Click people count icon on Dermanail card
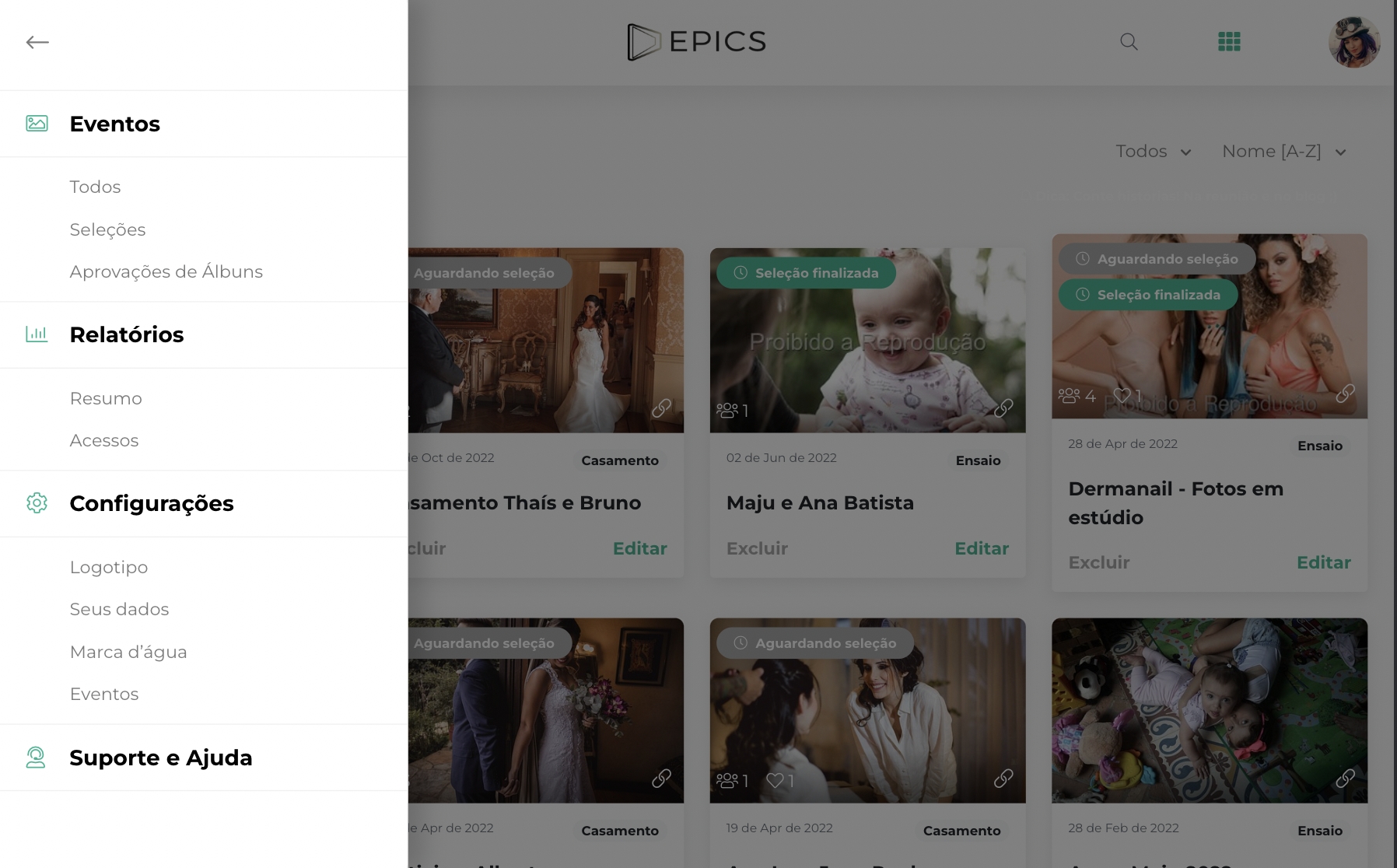The width and height of the screenshot is (1397, 868). (x=1070, y=395)
